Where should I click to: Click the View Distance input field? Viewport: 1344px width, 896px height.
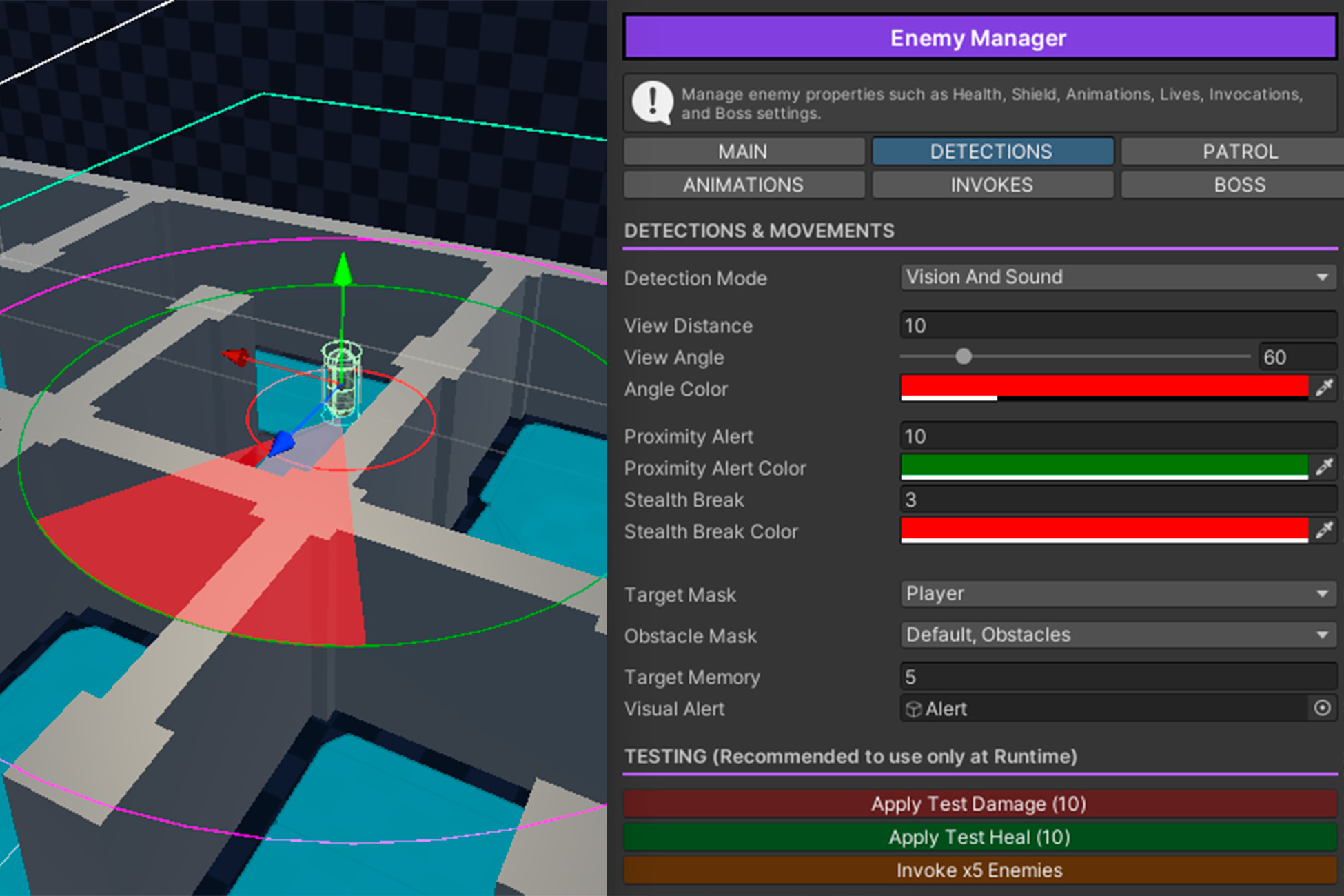[x=1117, y=325]
